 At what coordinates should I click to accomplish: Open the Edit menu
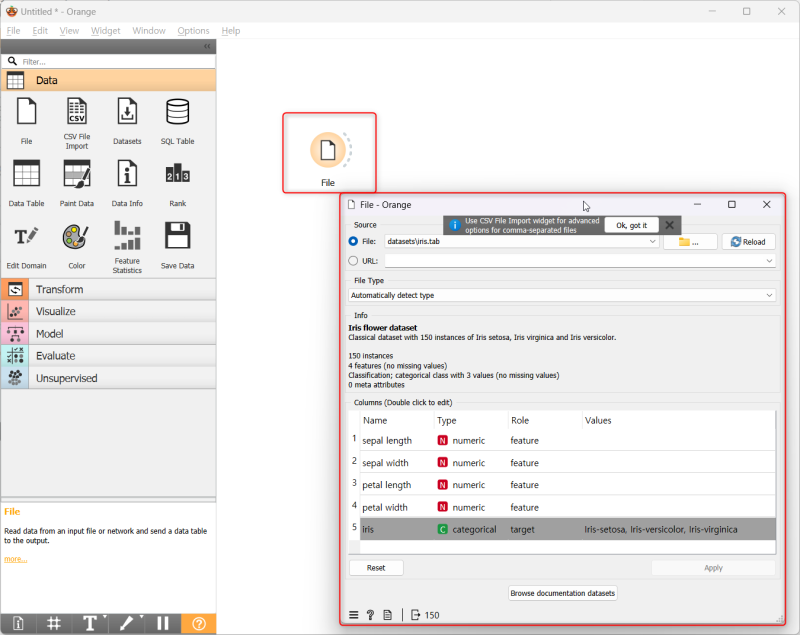pos(40,31)
